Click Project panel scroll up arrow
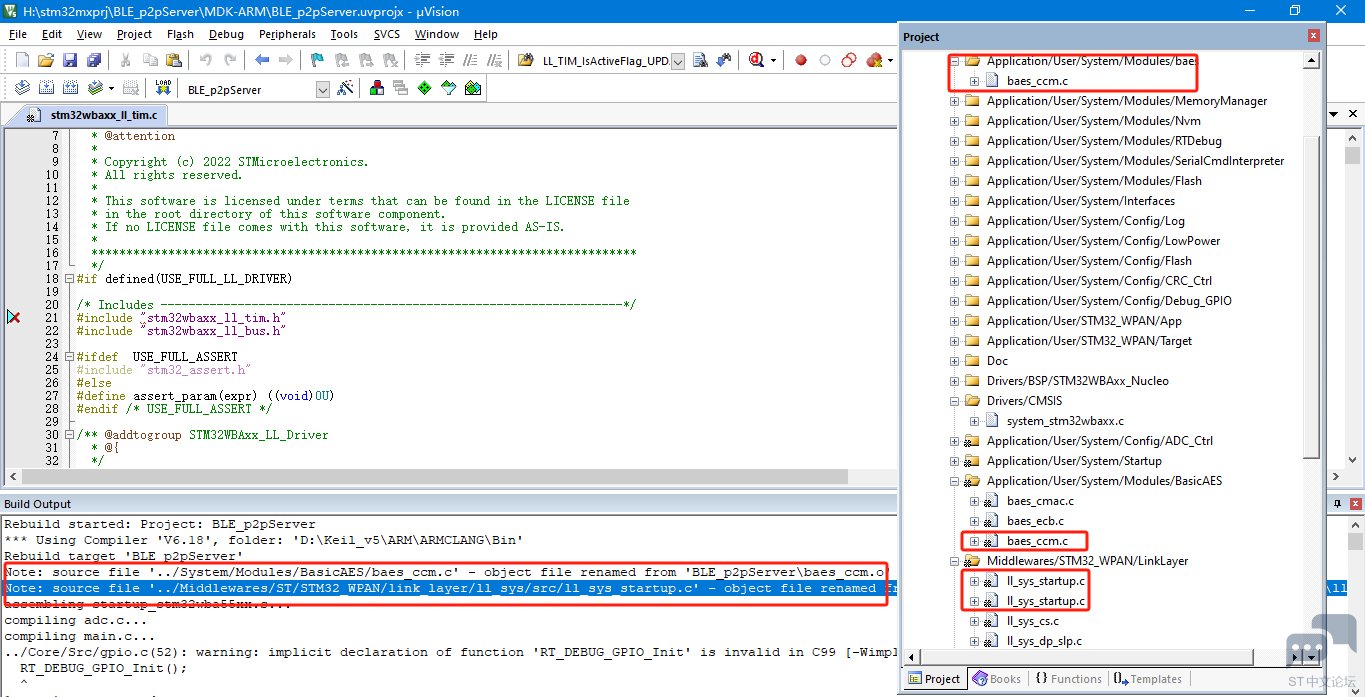This screenshot has height=697, width=1365. tap(1311, 61)
